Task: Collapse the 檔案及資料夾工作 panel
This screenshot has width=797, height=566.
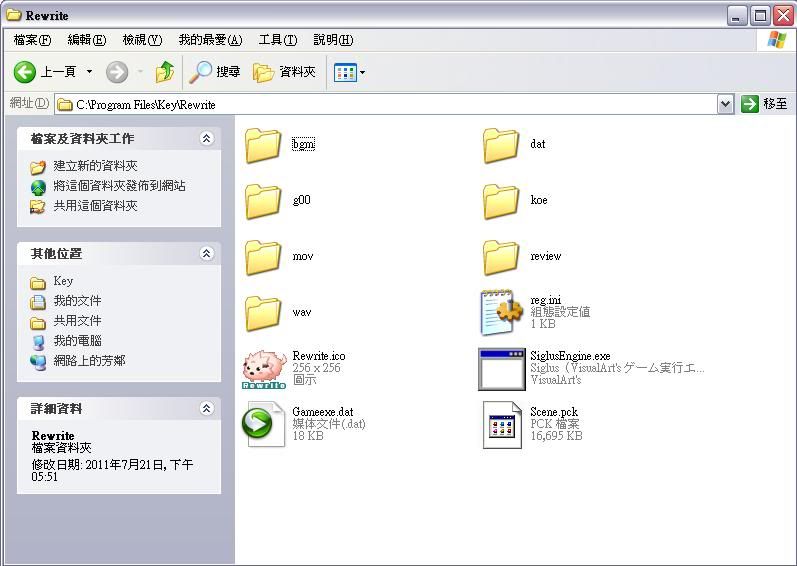Action: (x=206, y=138)
